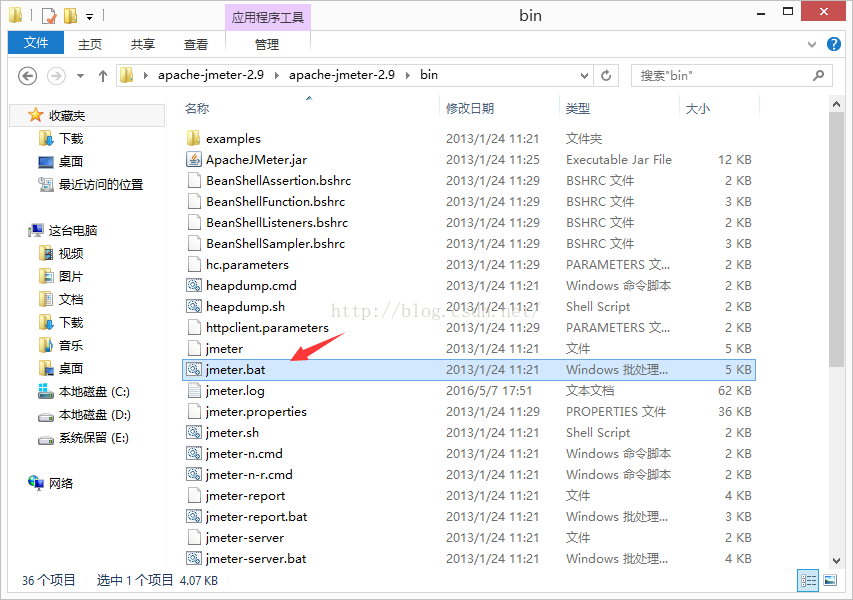This screenshot has height=600, width=853.
Task: Click apache-jmeter-2.9 first breadcrumb segment
Action: pyautogui.click(x=211, y=75)
